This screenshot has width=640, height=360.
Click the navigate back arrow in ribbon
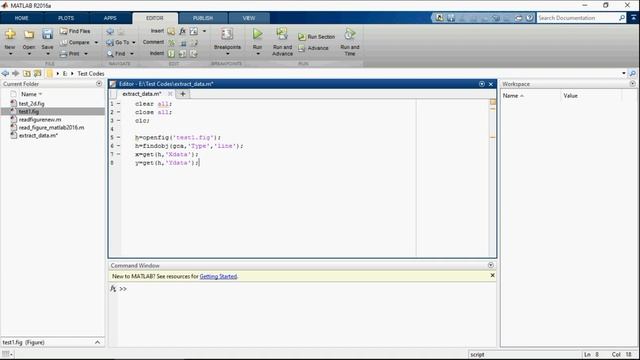(110, 31)
